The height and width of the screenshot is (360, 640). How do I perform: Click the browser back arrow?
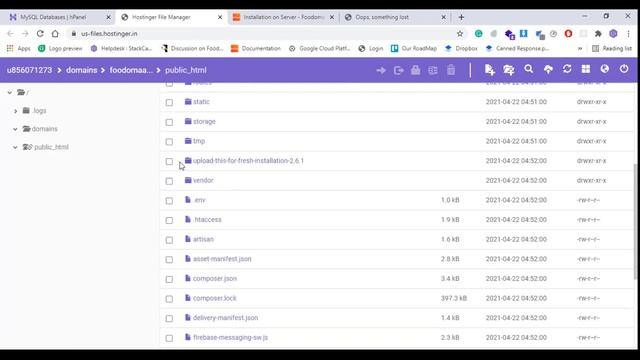coord(10,33)
